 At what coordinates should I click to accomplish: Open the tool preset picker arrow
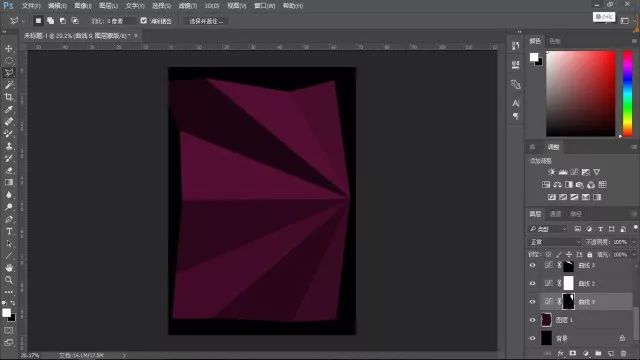click(x=23, y=21)
